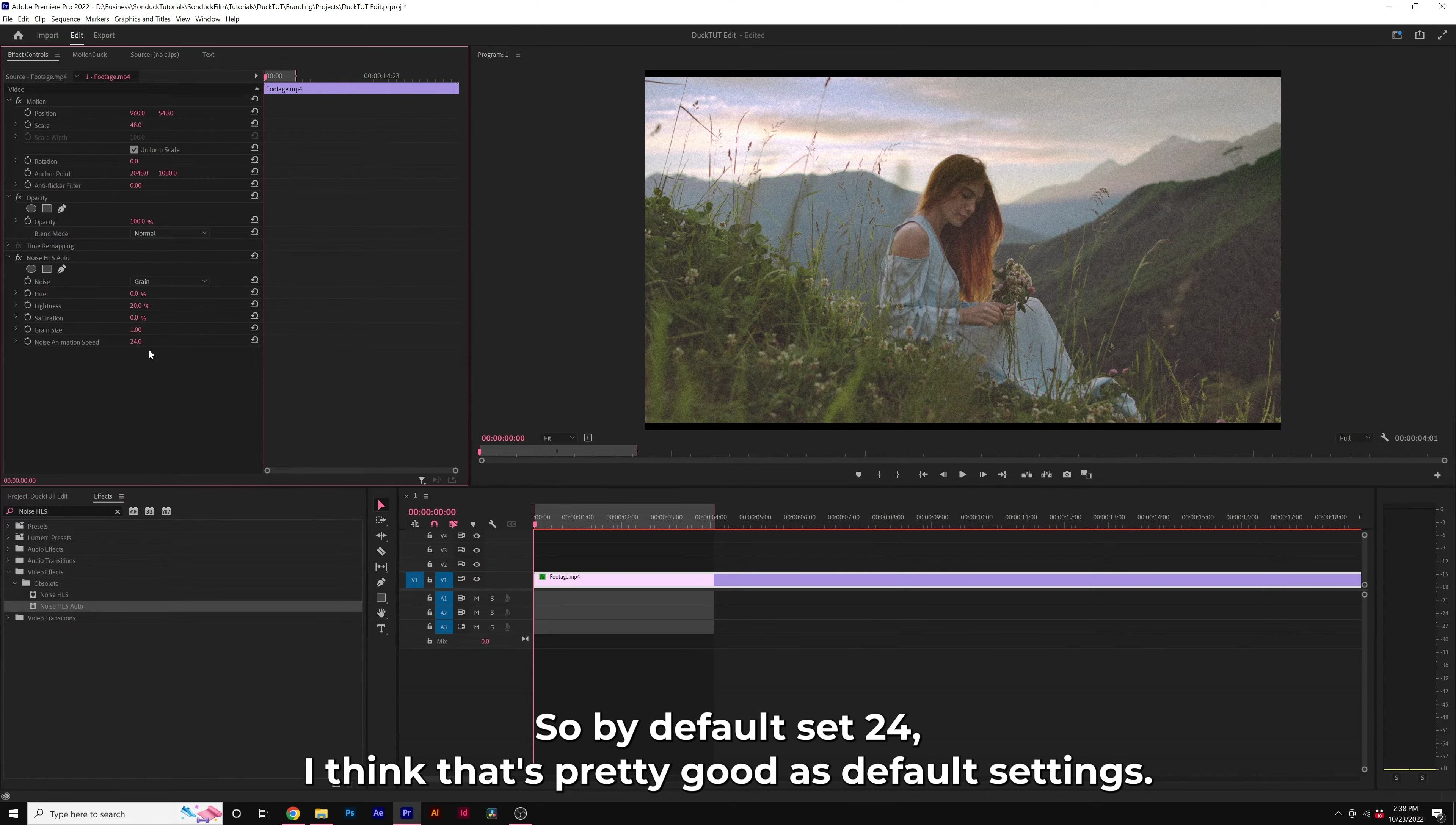Solo audio track A2
Viewport: 1456px width, 825px height.
pos(492,613)
